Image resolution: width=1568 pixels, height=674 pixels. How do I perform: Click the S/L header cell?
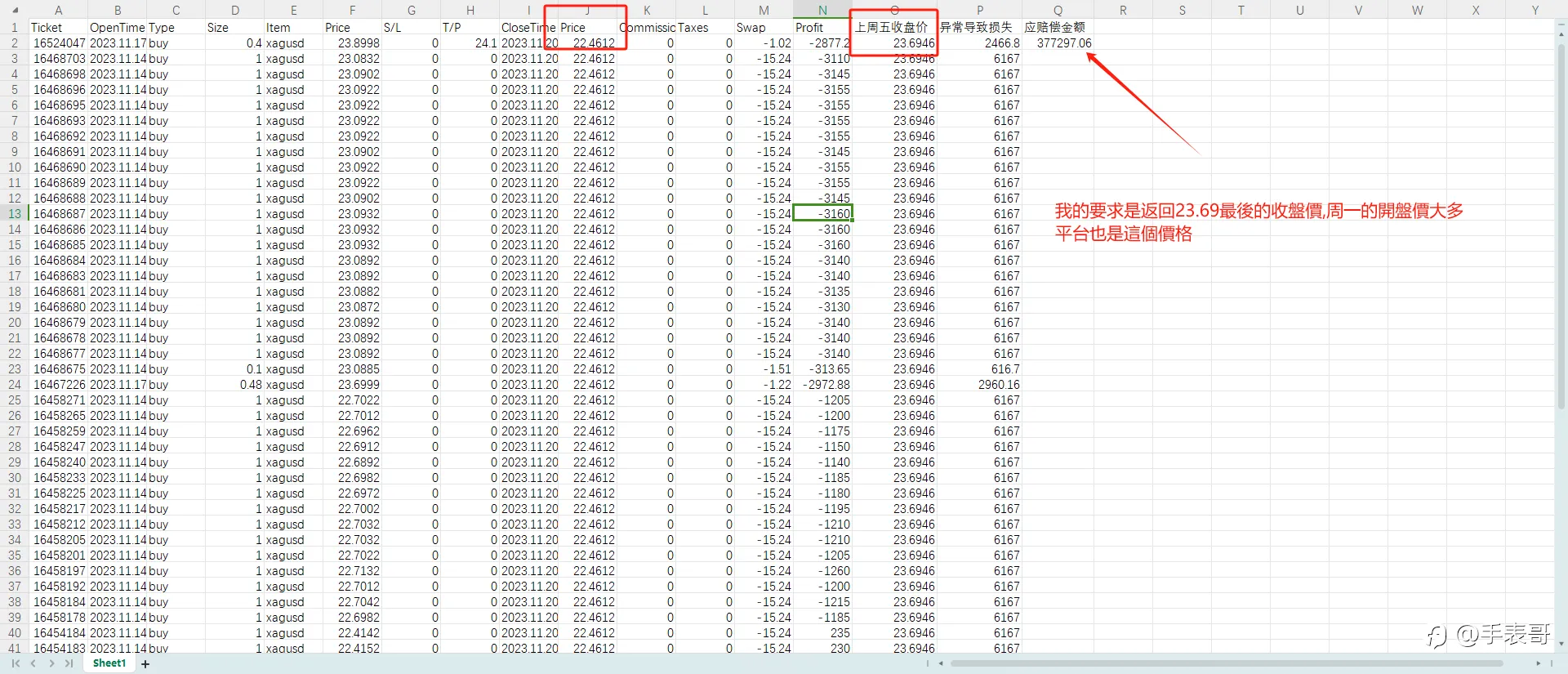pyautogui.click(x=412, y=27)
